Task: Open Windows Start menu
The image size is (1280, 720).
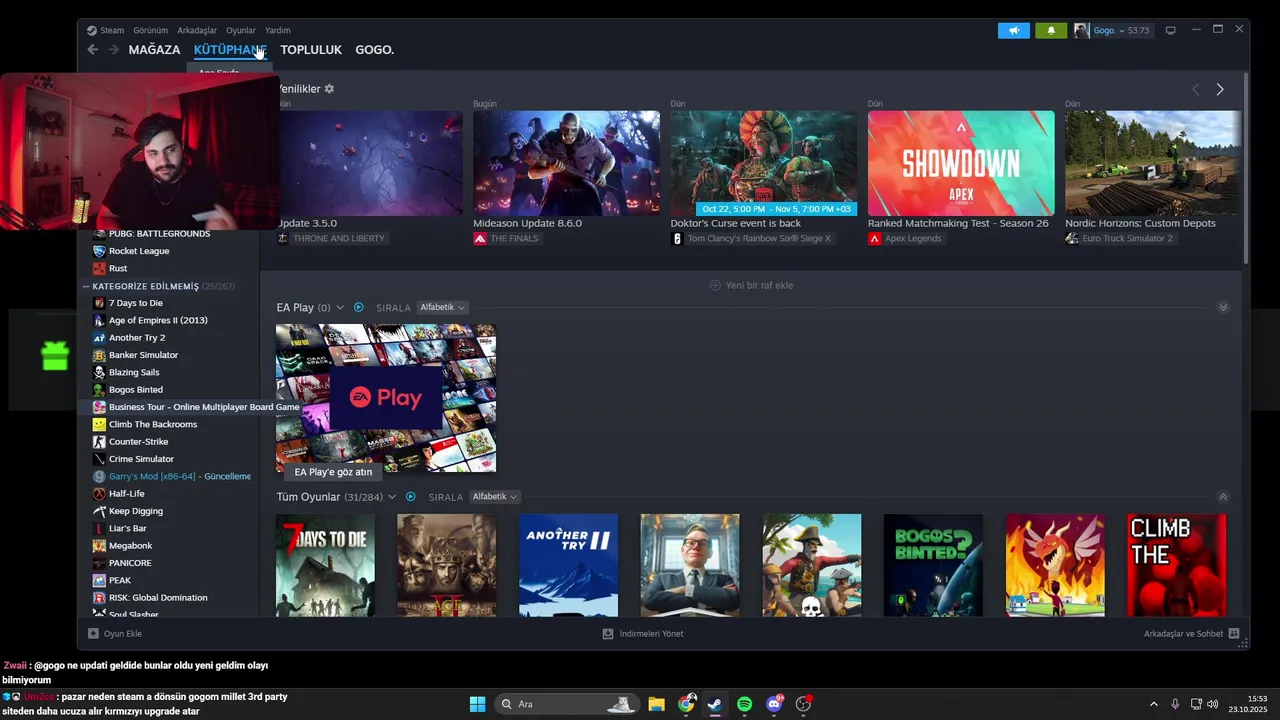Action: (x=477, y=704)
